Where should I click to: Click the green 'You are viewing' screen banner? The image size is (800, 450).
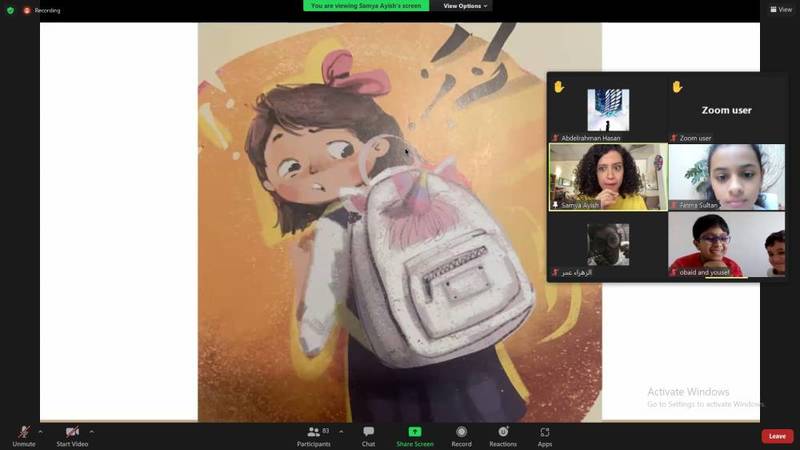tap(366, 6)
